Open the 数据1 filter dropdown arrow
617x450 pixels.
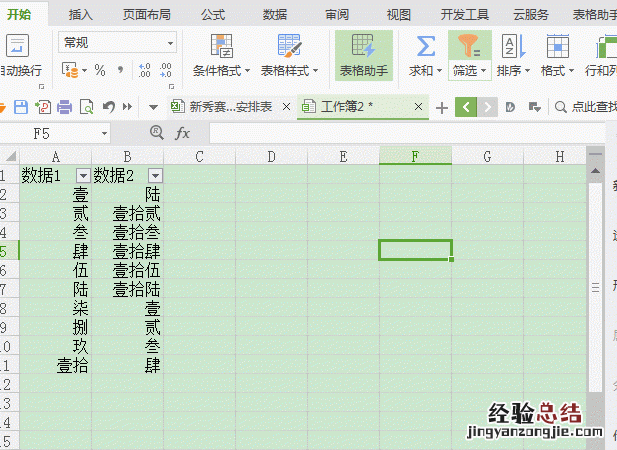[82, 175]
